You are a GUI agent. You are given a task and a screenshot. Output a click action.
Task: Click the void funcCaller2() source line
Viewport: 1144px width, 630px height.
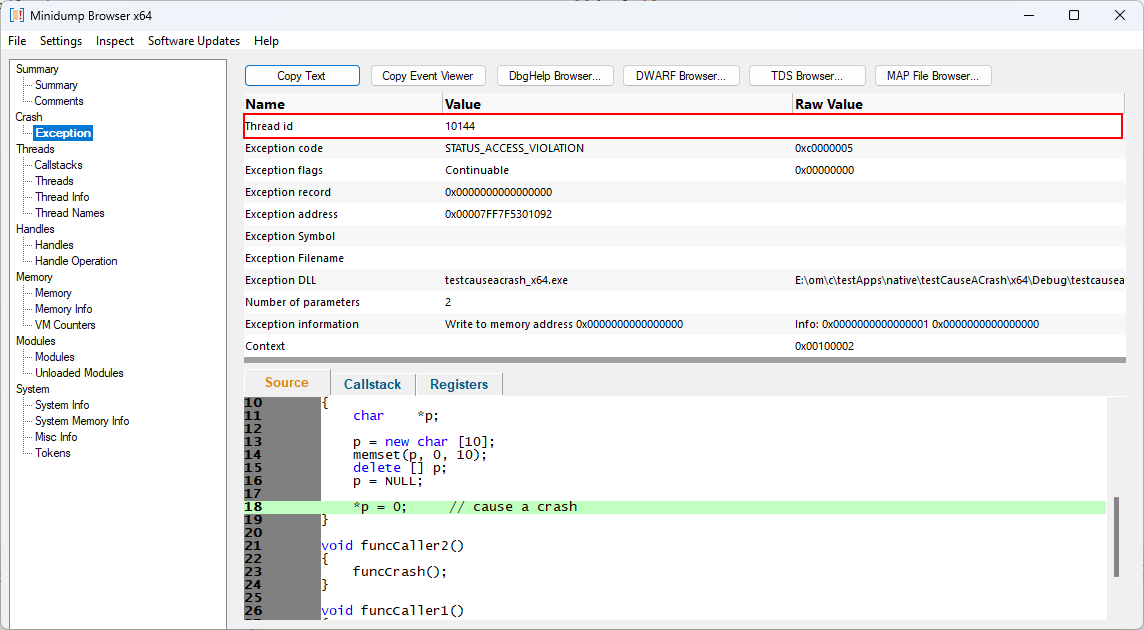tap(393, 545)
